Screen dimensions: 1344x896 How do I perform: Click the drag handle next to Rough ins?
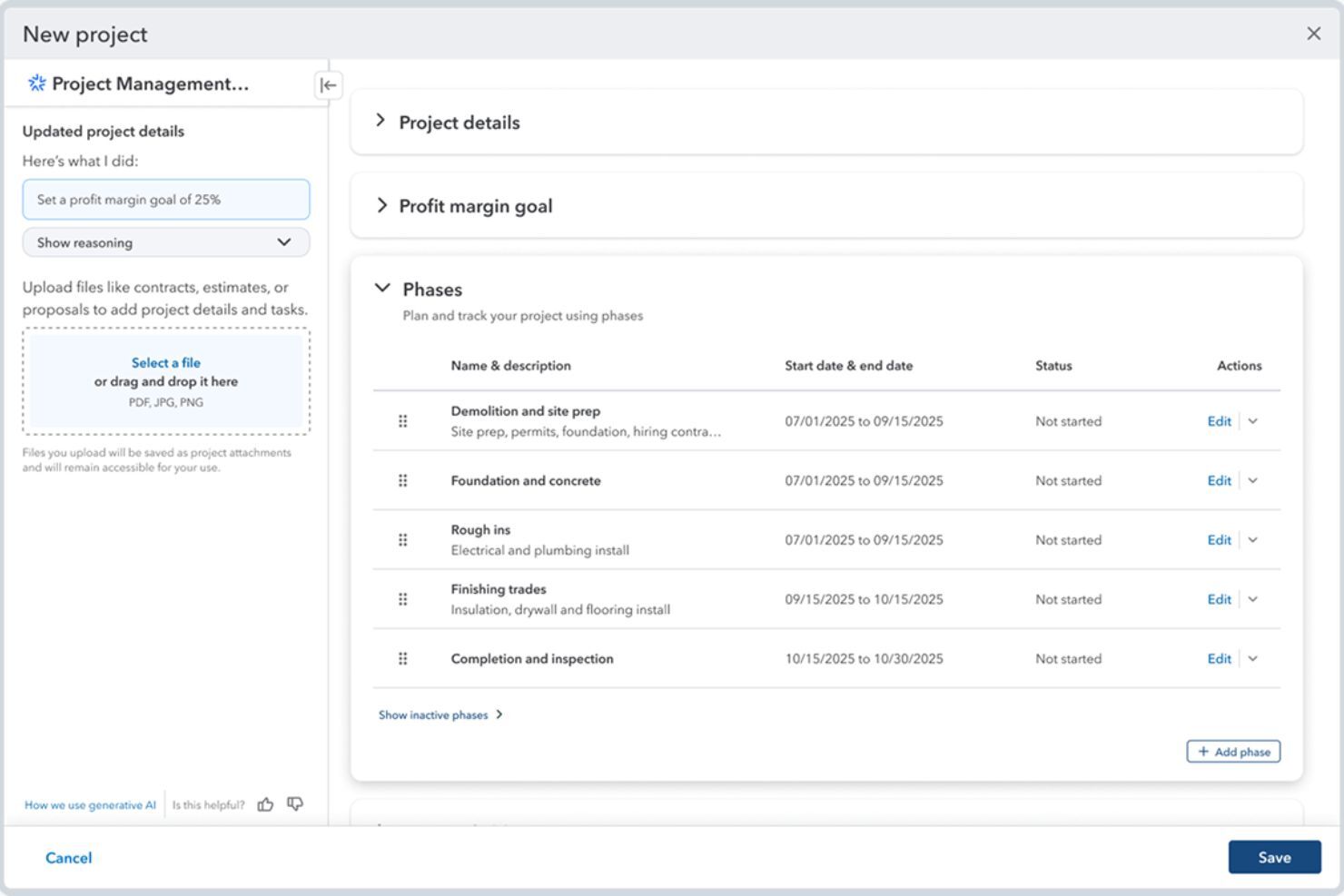click(403, 539)
